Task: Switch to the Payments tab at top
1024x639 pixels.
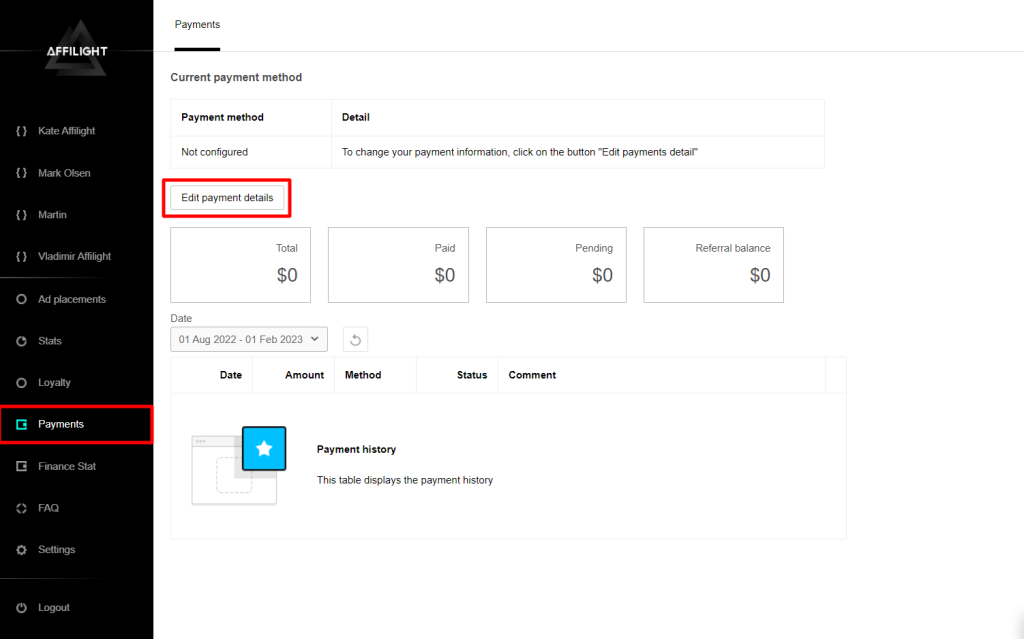Action: 197,24
